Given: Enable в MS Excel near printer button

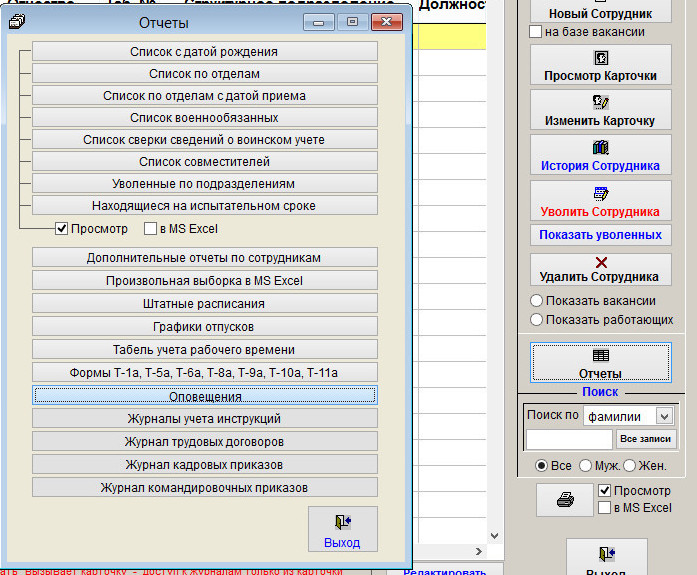Looking at the screenshot, I should [x=605, y=507].
